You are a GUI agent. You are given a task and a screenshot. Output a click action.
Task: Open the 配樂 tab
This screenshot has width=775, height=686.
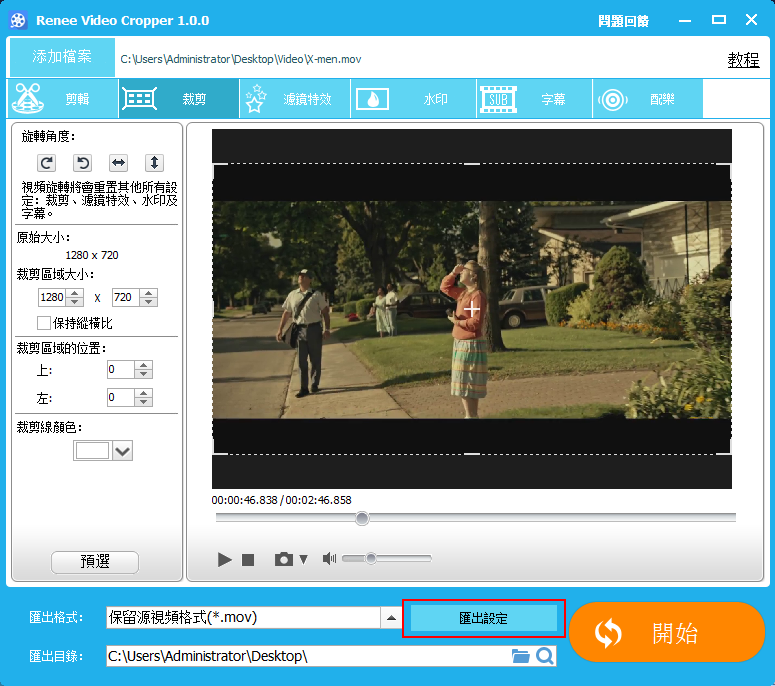click(x=647, y=99)
